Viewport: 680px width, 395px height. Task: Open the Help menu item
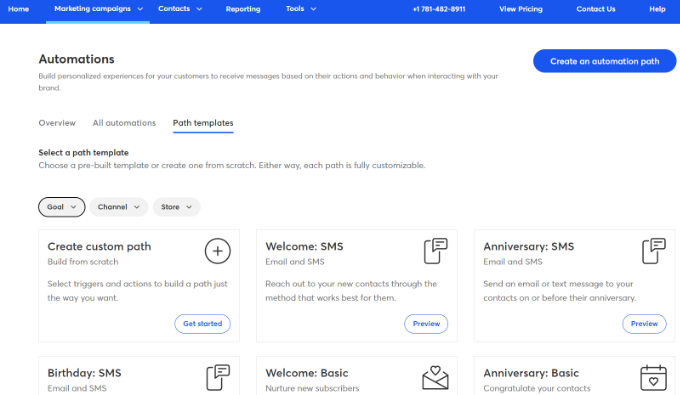point(657,9)
